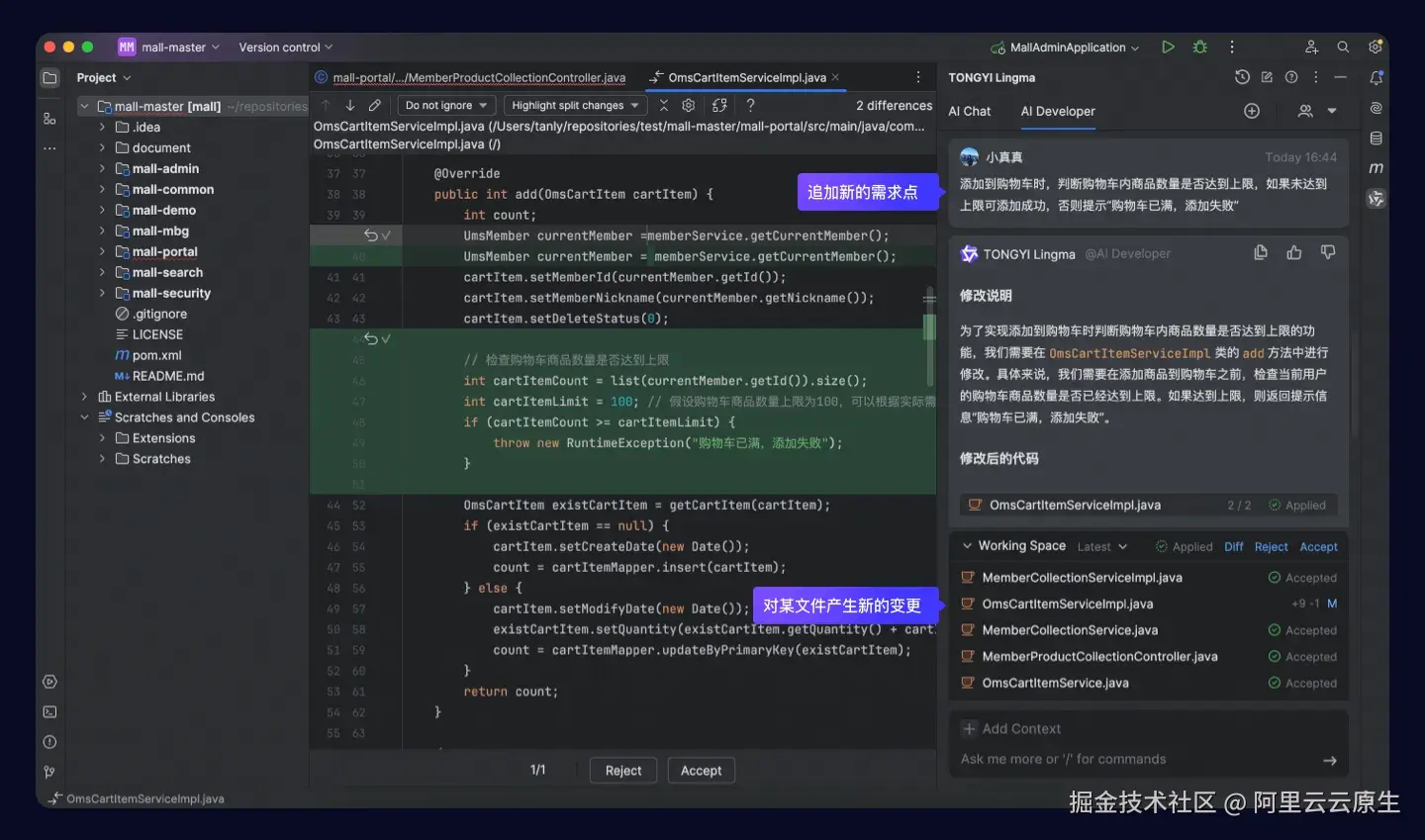Create a new AI Developer session with plus icon
The height and width of the screenshot is (840, 1425).
[1252, 111]
